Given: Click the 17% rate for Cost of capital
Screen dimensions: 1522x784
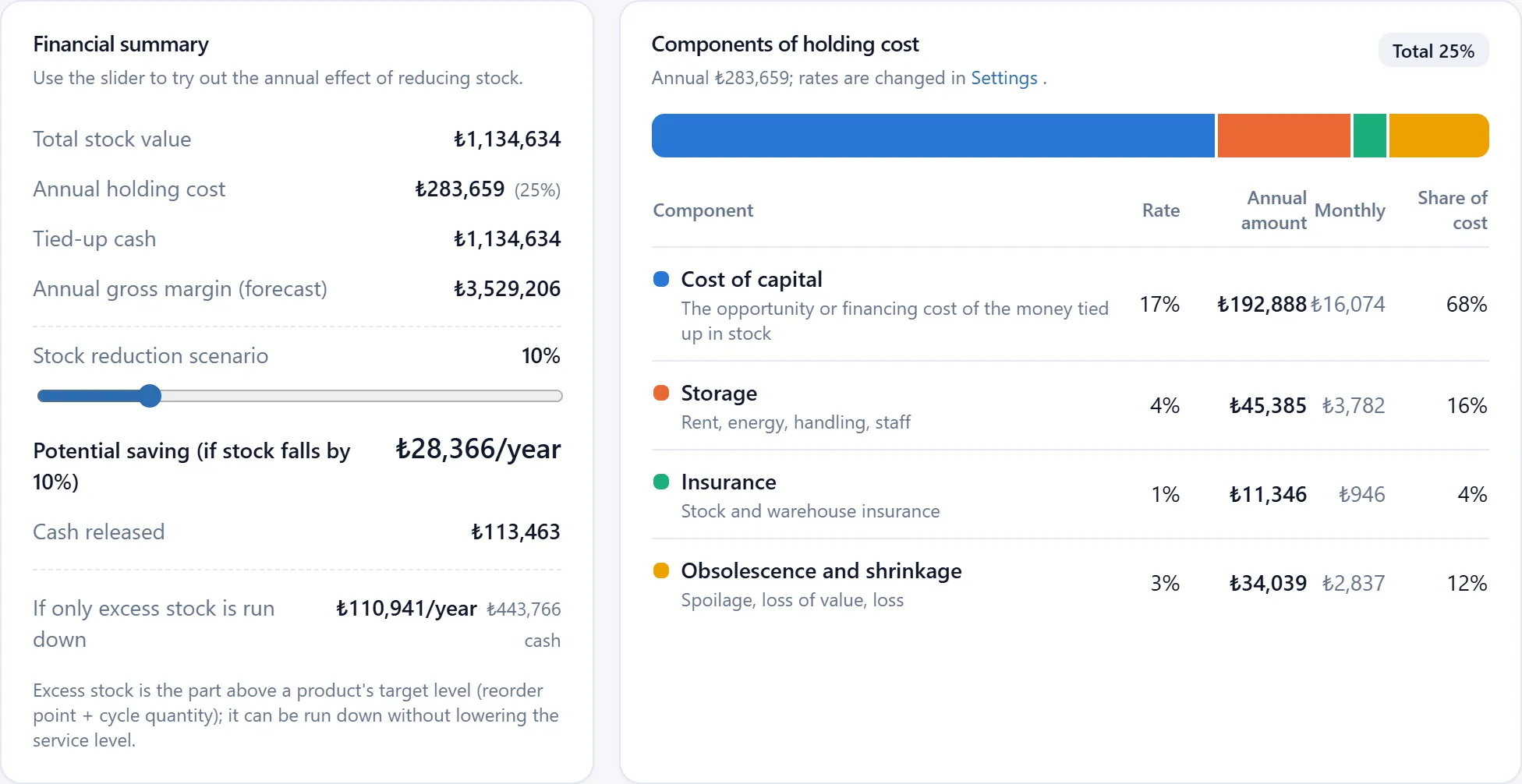Looking at the screenshot, I should [x=1159, y=304].
